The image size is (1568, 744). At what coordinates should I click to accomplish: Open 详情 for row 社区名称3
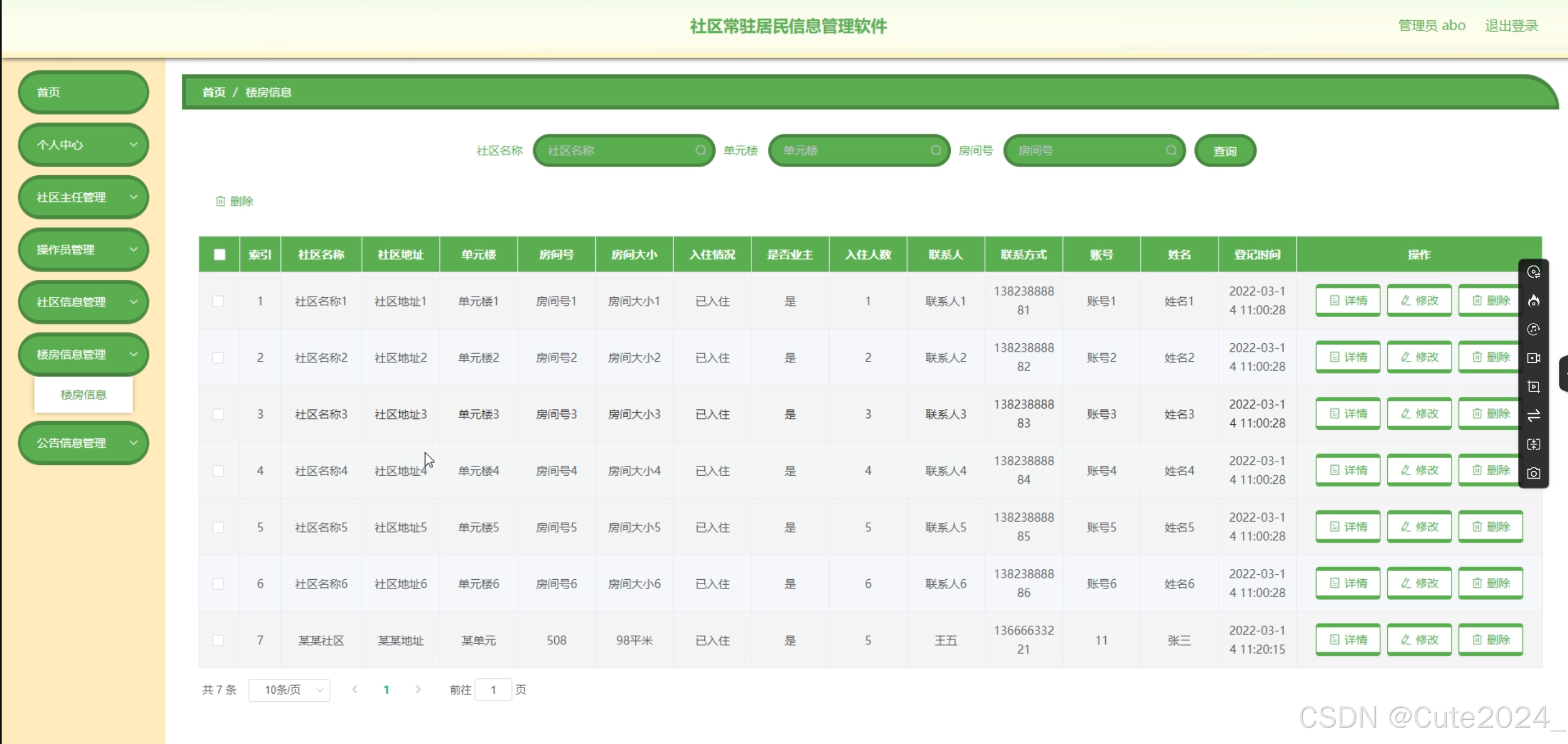pos(1348,414)
